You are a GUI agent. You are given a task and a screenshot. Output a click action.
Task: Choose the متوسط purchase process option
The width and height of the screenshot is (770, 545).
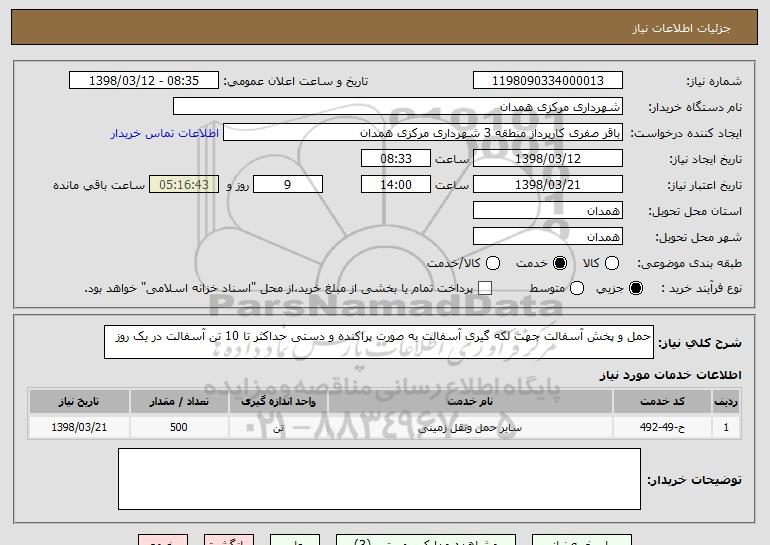(x=577, y=288)
